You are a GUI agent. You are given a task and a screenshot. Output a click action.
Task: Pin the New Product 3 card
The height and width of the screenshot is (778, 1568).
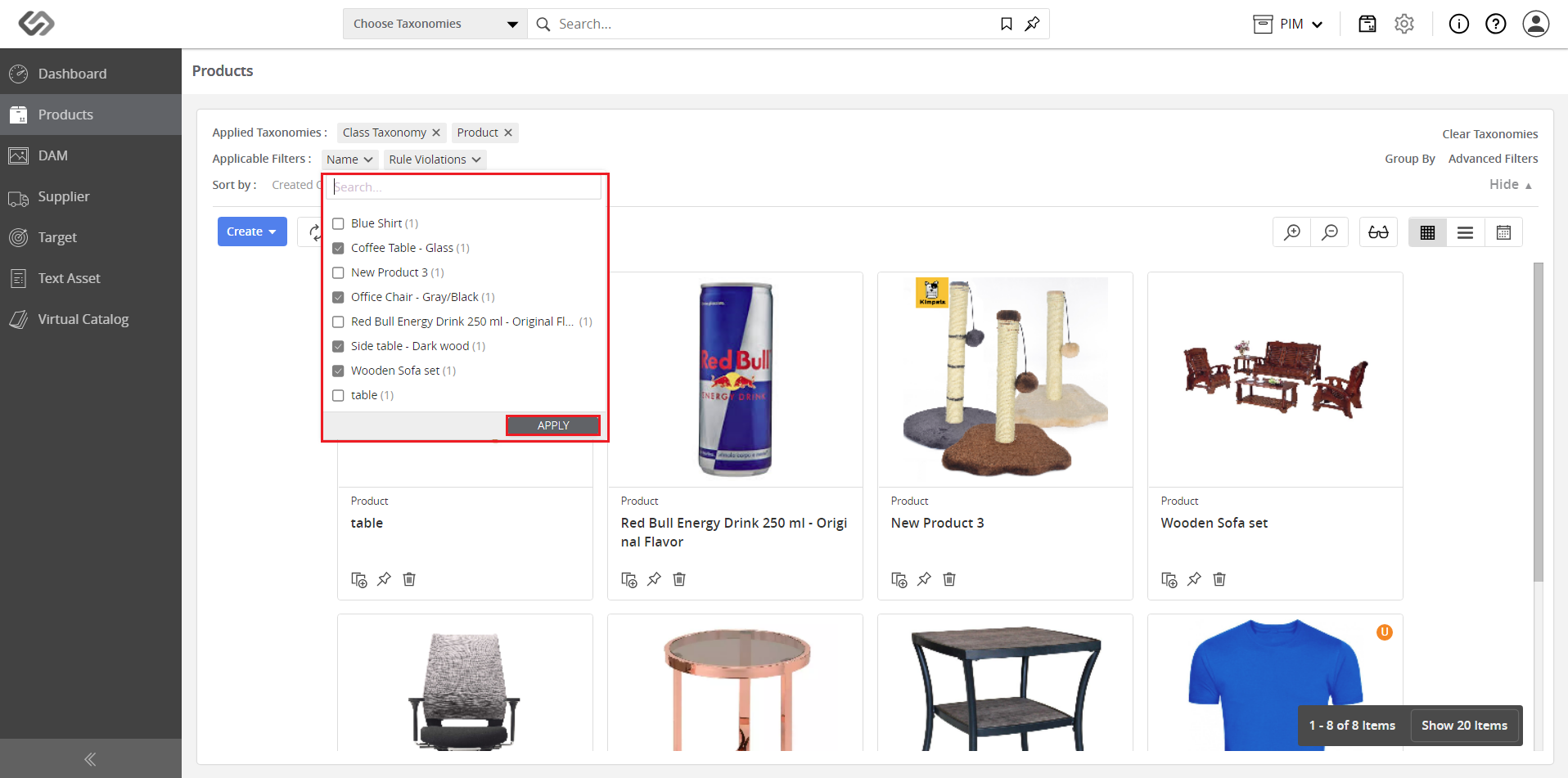coord(924,579)
